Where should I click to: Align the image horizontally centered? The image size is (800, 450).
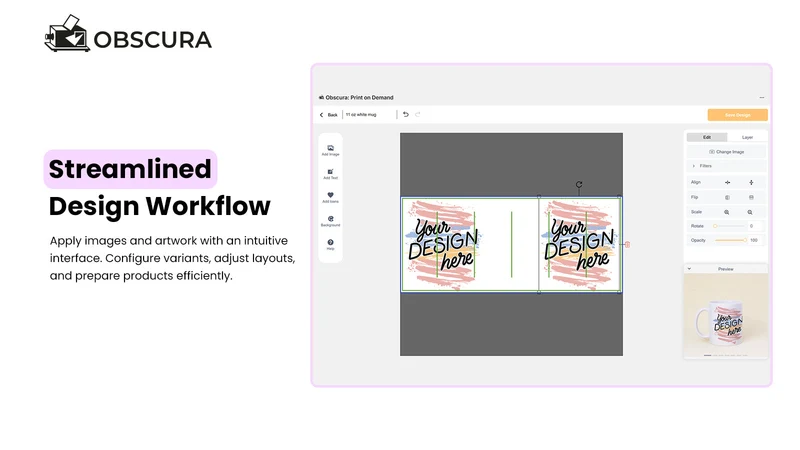pos(728,182)
